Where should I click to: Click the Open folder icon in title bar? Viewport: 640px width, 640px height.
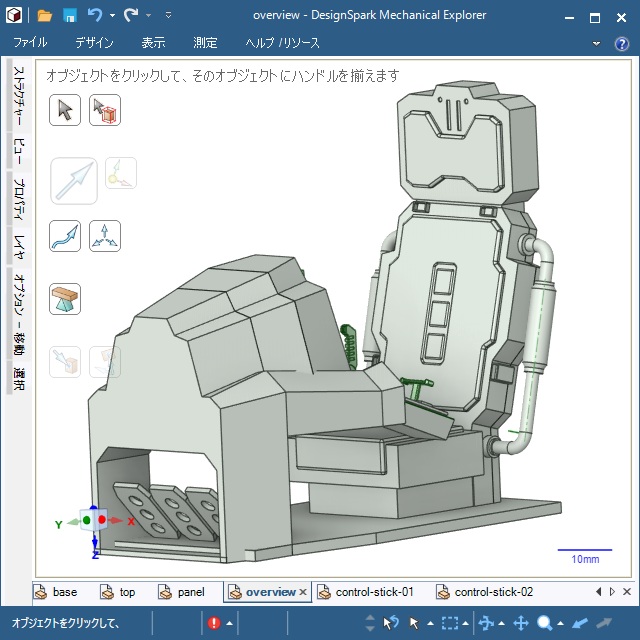point(45,15)
